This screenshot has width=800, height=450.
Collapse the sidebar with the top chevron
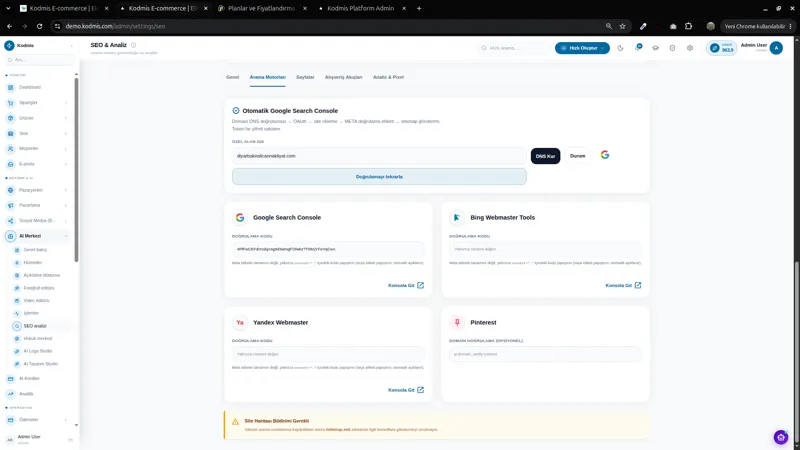71,45
